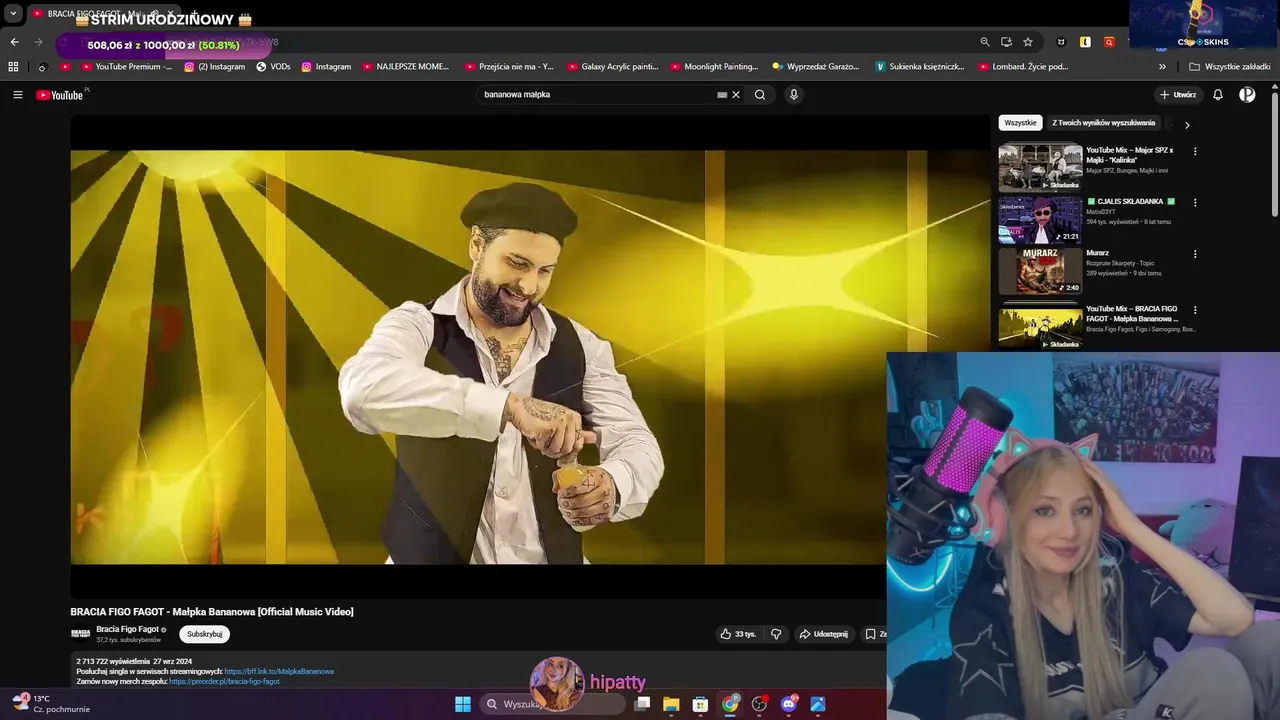Open the Chrome apps grid shortcut

tap(13, 67)
